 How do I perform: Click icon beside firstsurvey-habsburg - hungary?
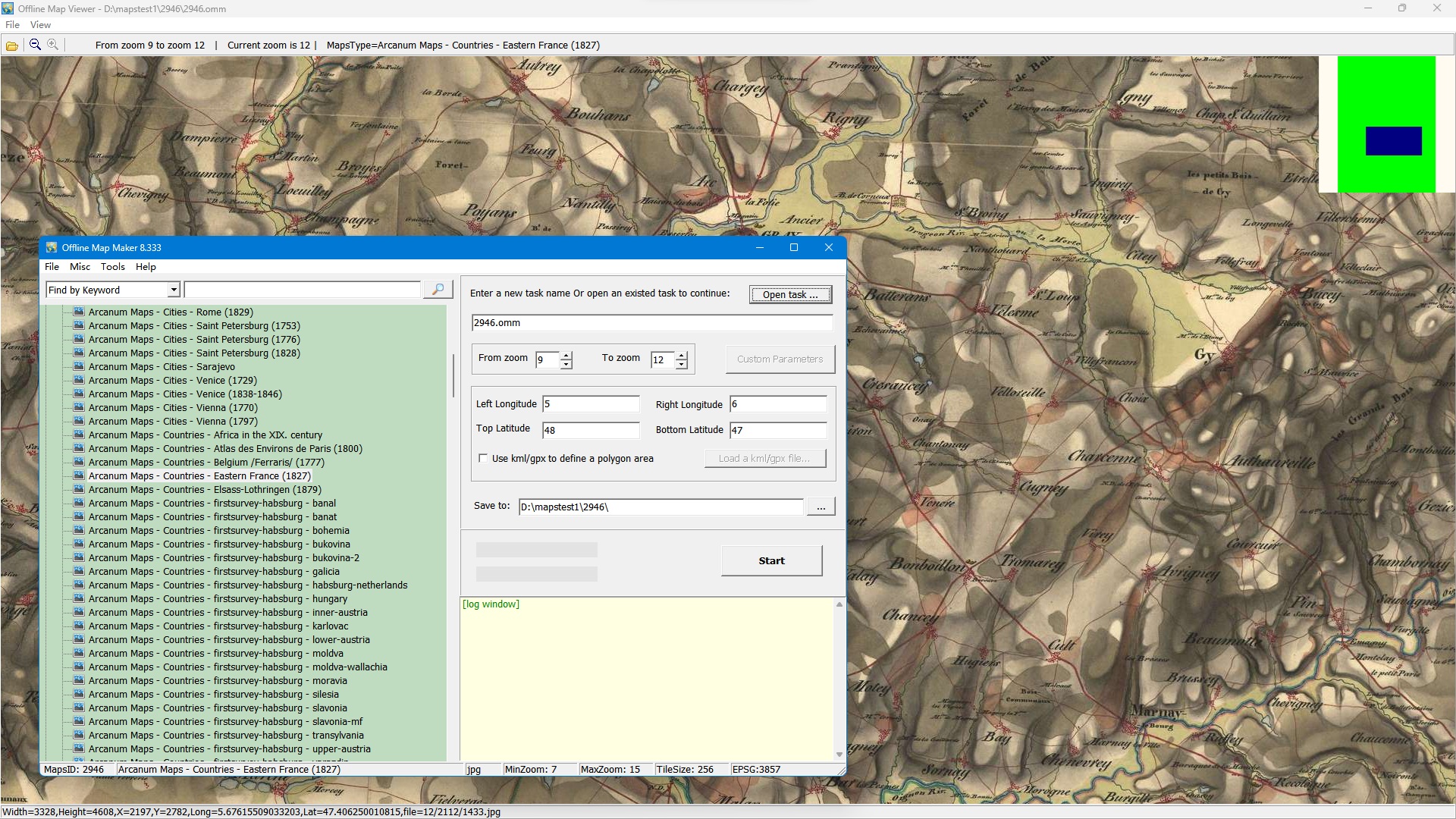[x=78, y=598]
